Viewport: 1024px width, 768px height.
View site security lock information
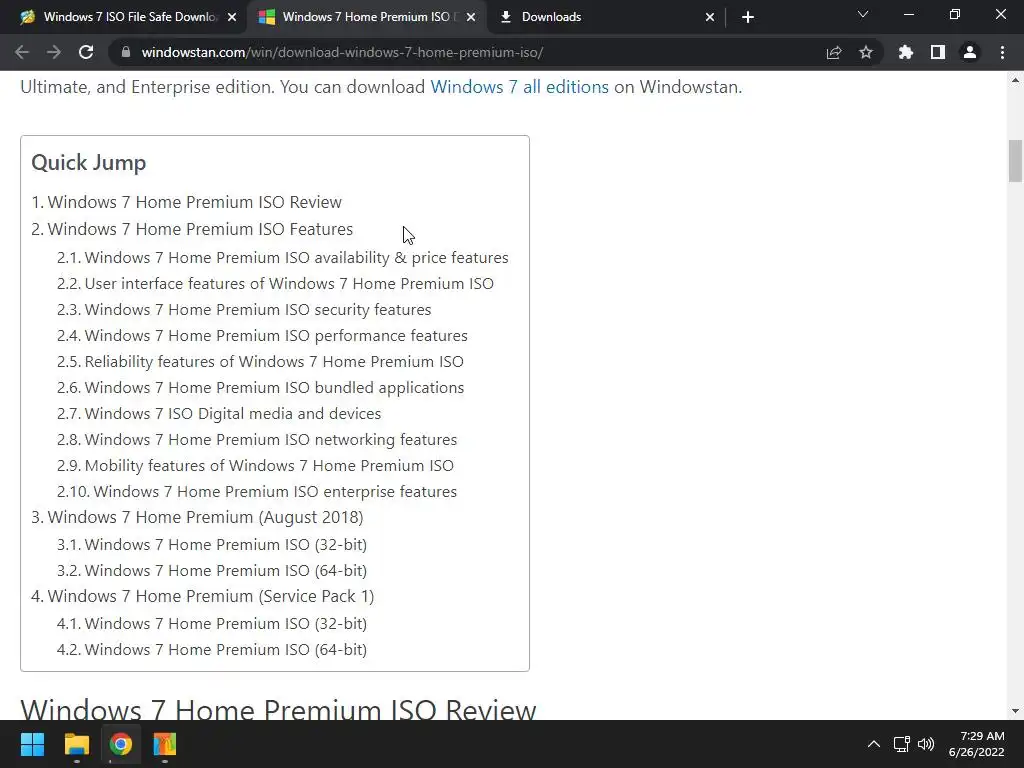click(x=126, y=52)
